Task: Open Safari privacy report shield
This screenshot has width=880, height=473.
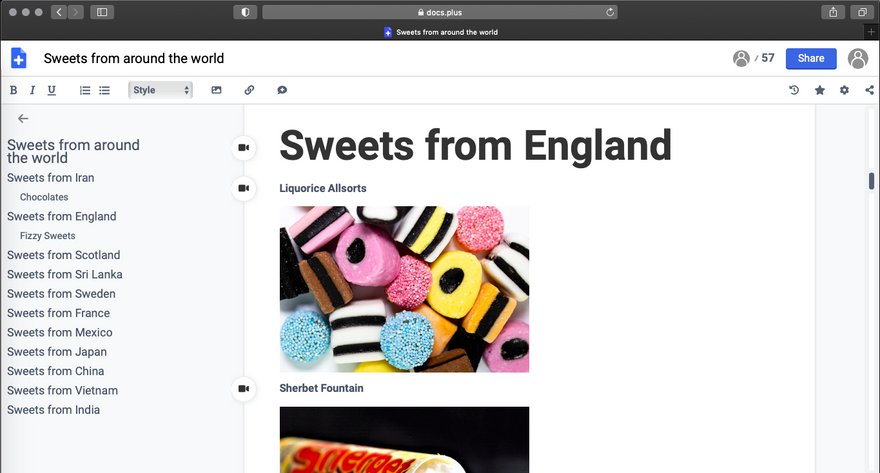Action: pyautogui.click(x=245, y=12)
